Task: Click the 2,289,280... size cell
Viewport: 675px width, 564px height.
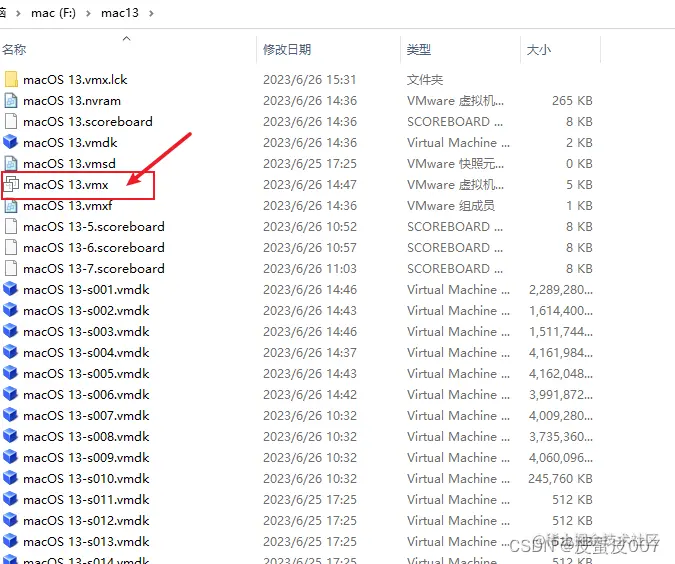Action: coord(561,290)
